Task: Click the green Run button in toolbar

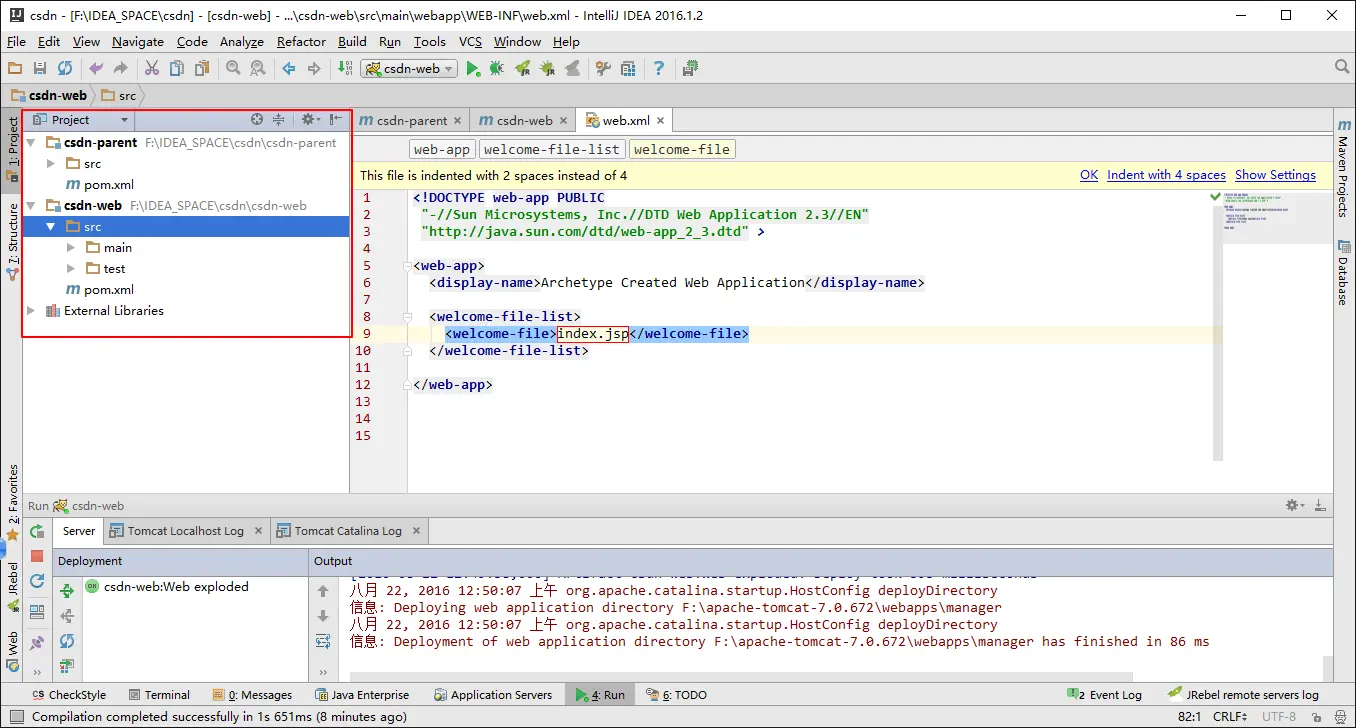Action: 473,69
